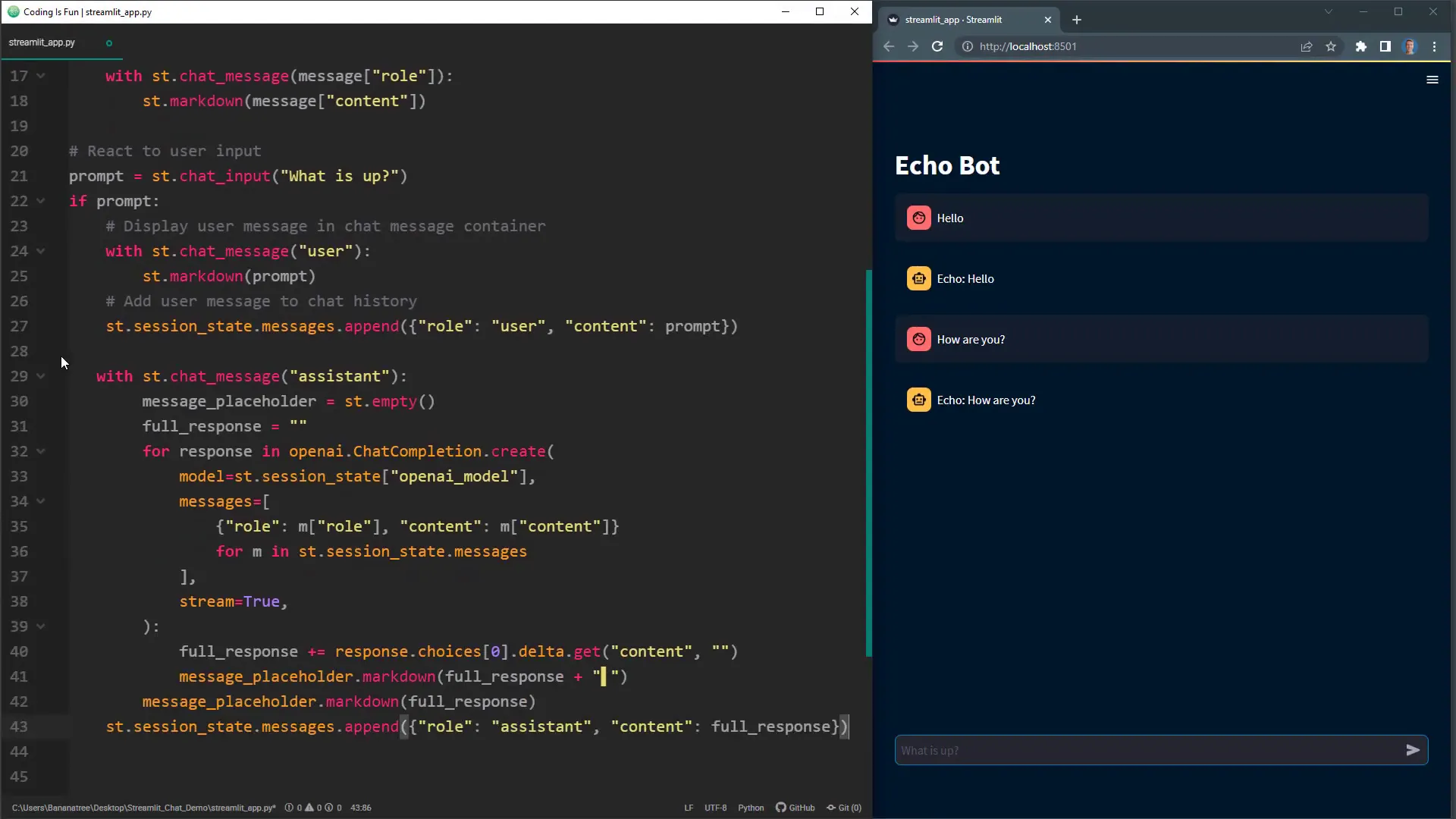Click the robot avatar next to Echo: Hello
The height and width of the screenshot is (819, 1456).
click(918, 278)
